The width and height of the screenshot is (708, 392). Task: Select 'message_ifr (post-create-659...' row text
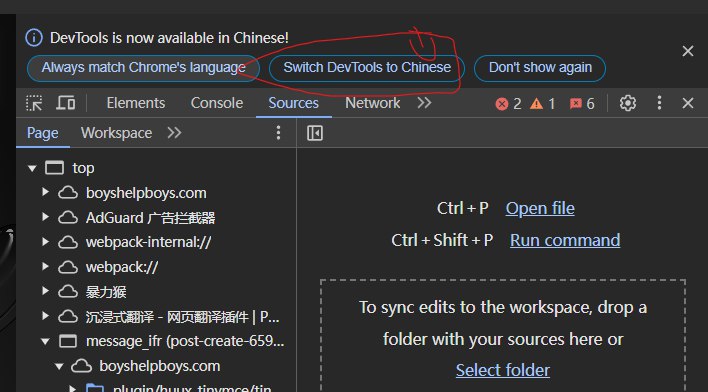pyautogui.click(x=185, y=341)
